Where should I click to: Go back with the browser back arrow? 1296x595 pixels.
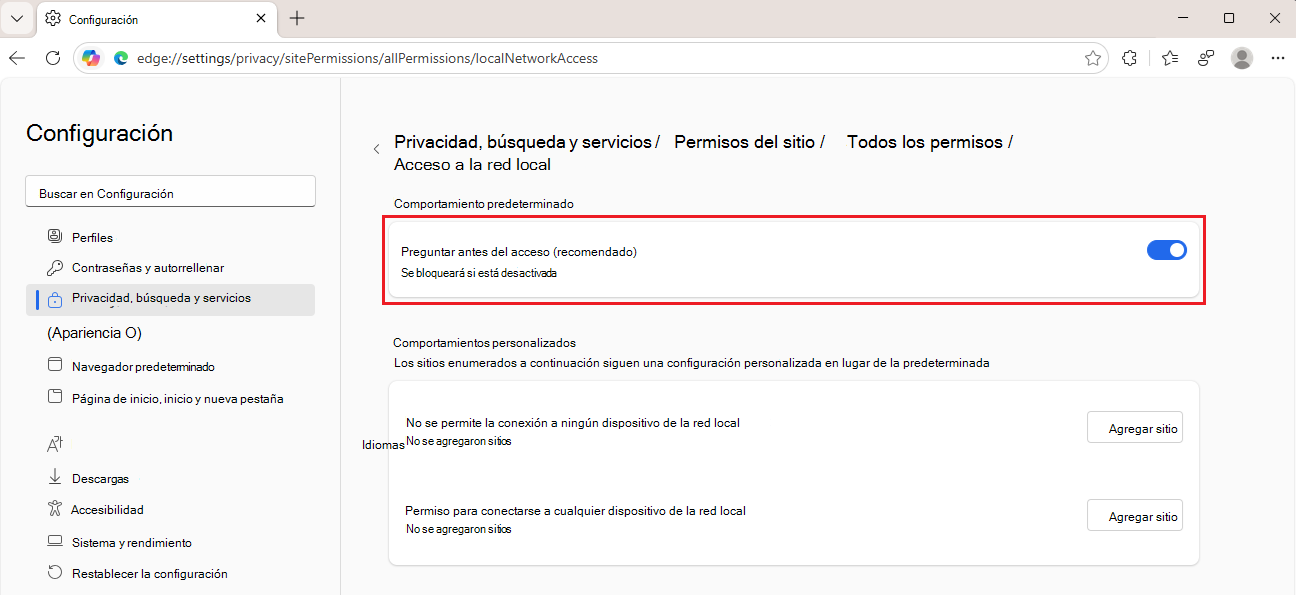[x=17, y=58]
